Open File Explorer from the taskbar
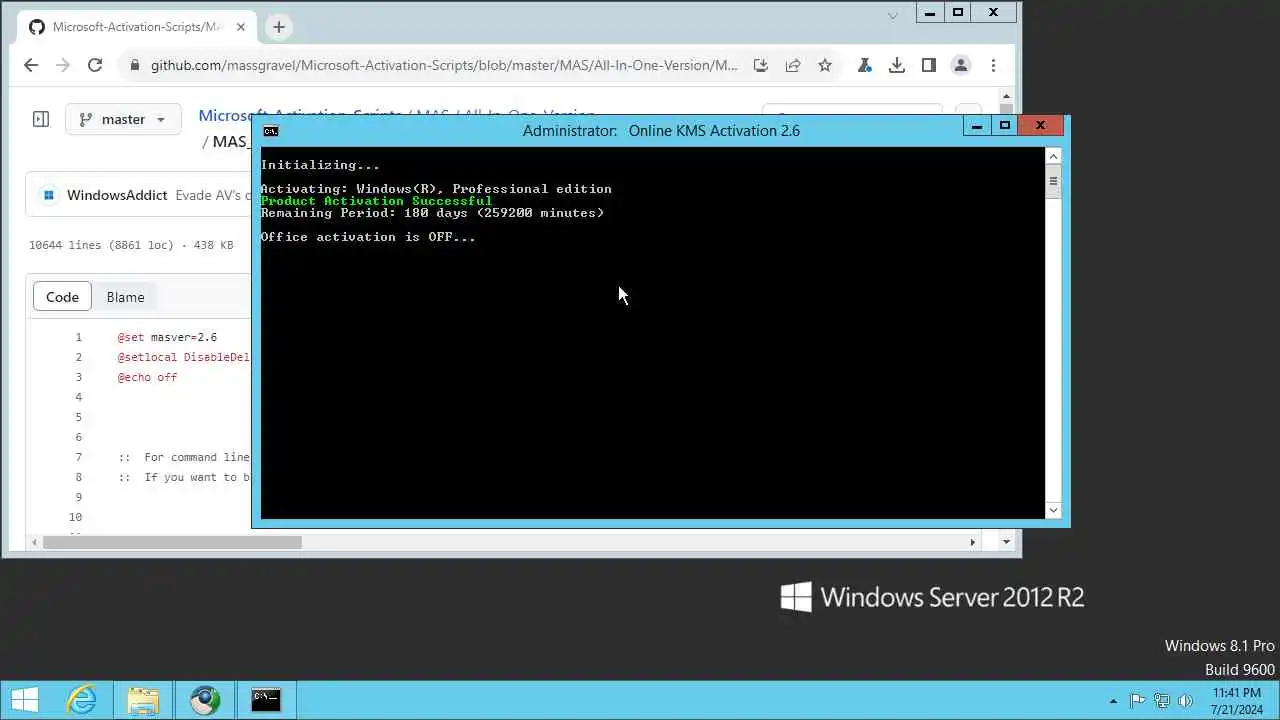 pos(143,700)
